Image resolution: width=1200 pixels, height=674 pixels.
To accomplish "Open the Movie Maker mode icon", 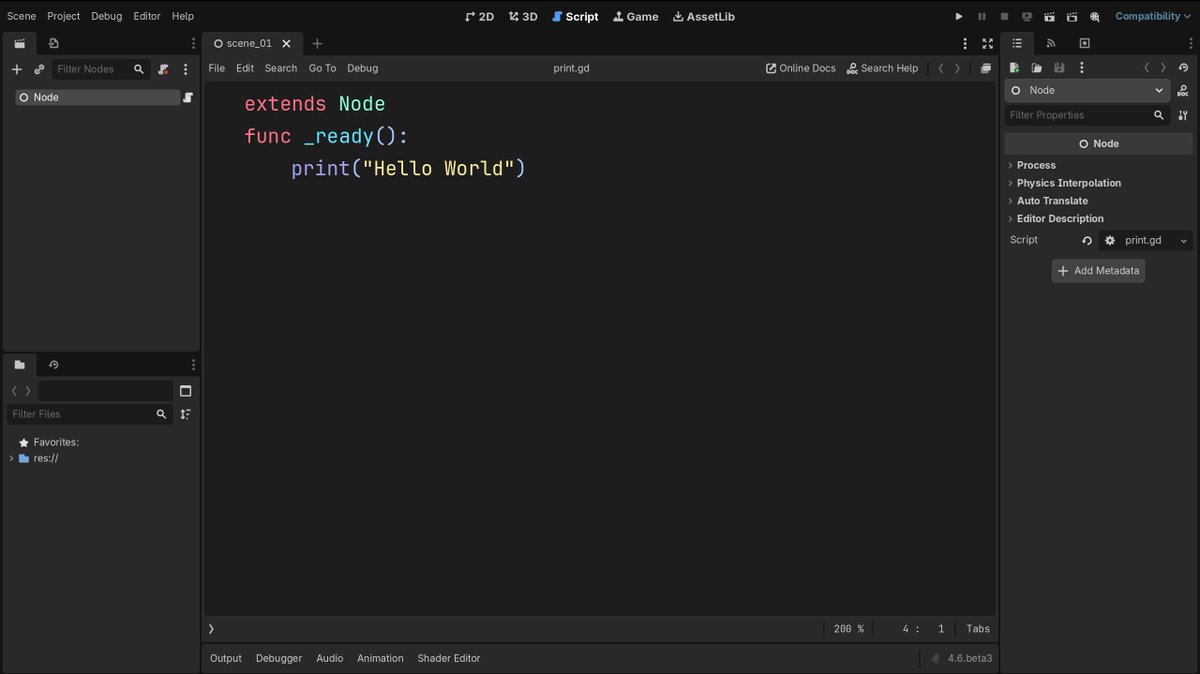I will point(1095,16).
